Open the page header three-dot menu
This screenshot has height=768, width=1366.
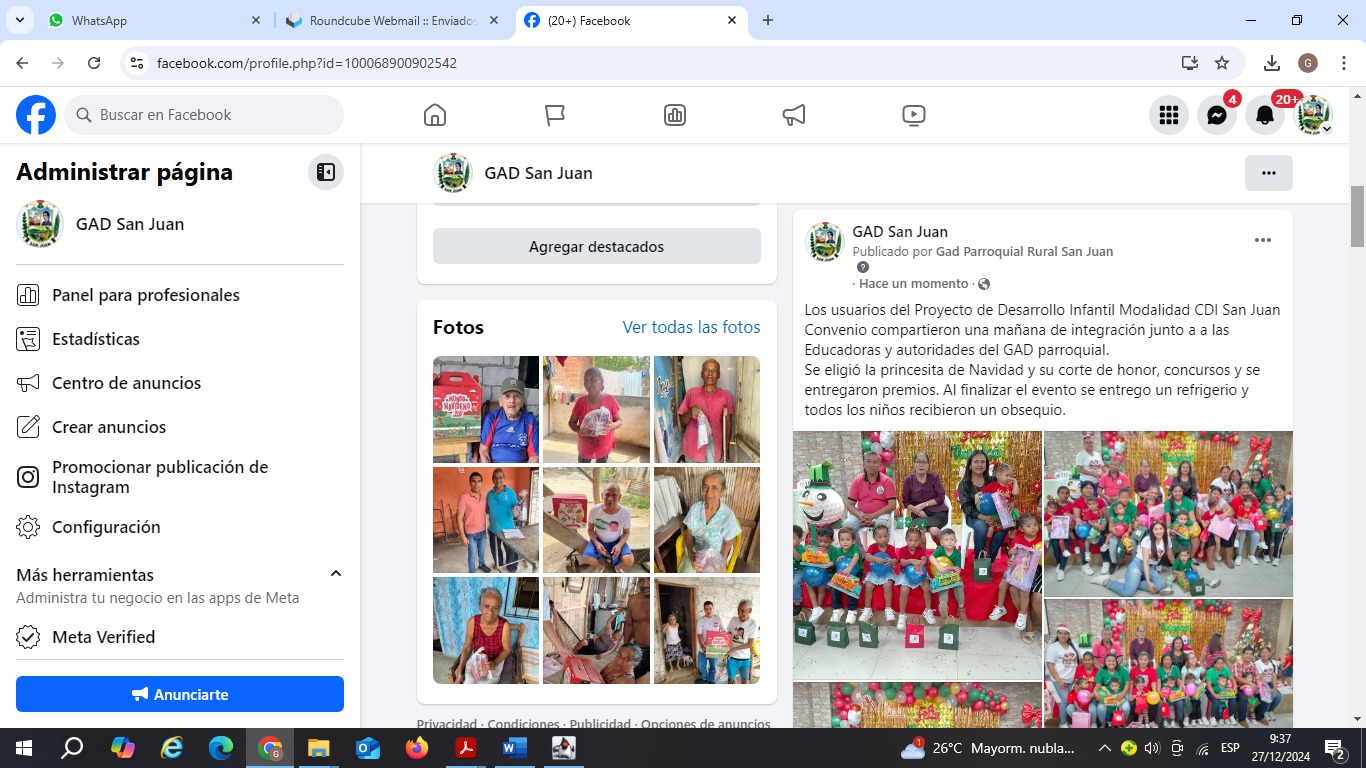pyautogui.click(x=1268, y=173)
